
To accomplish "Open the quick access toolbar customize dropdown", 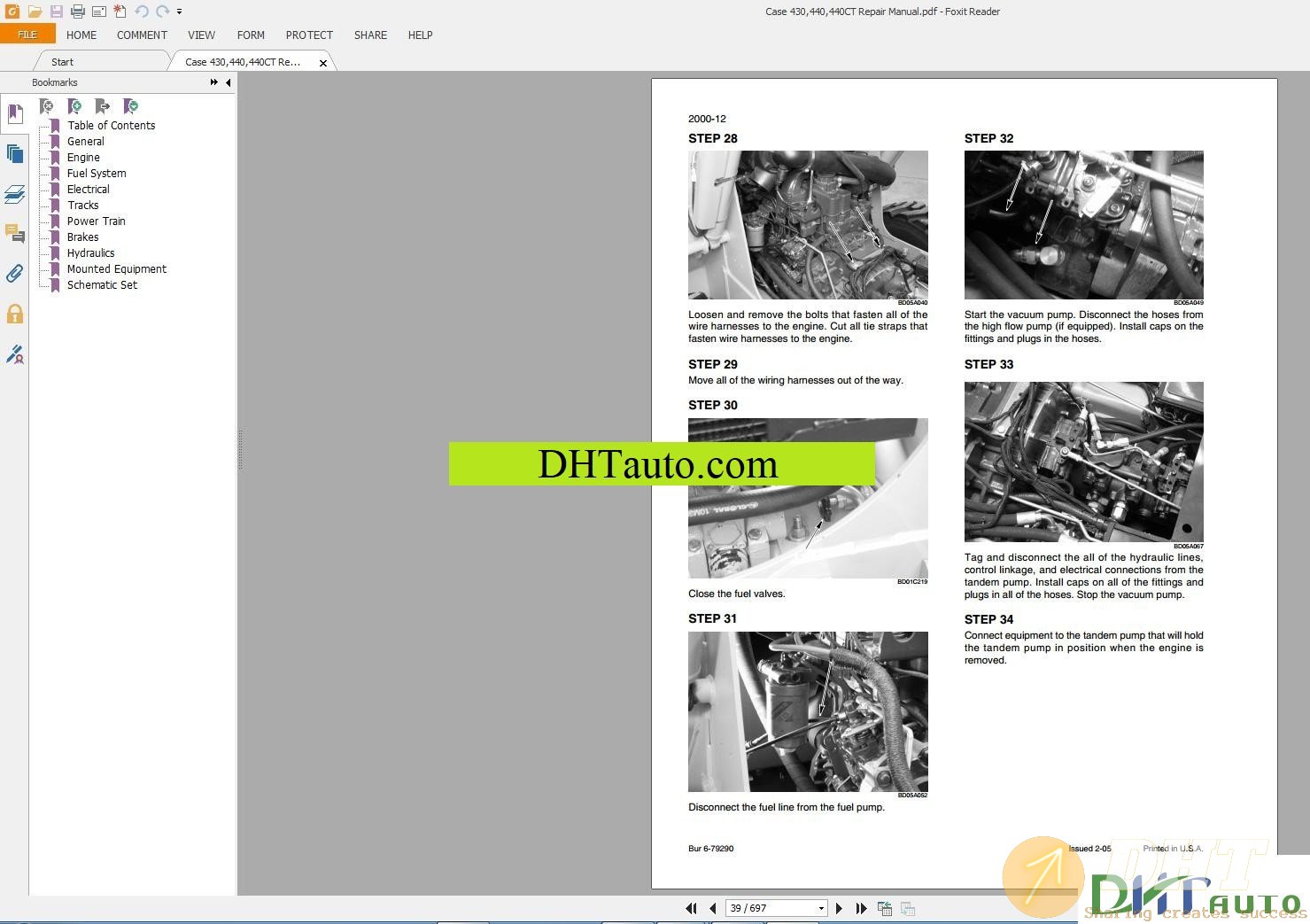I will tap(179, 12).
